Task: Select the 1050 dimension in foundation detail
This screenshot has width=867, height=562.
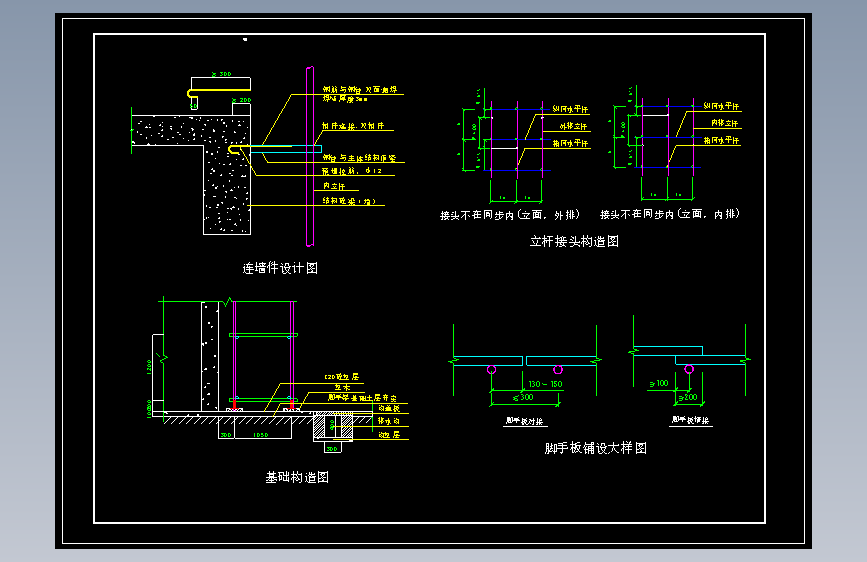Action: 260,435
